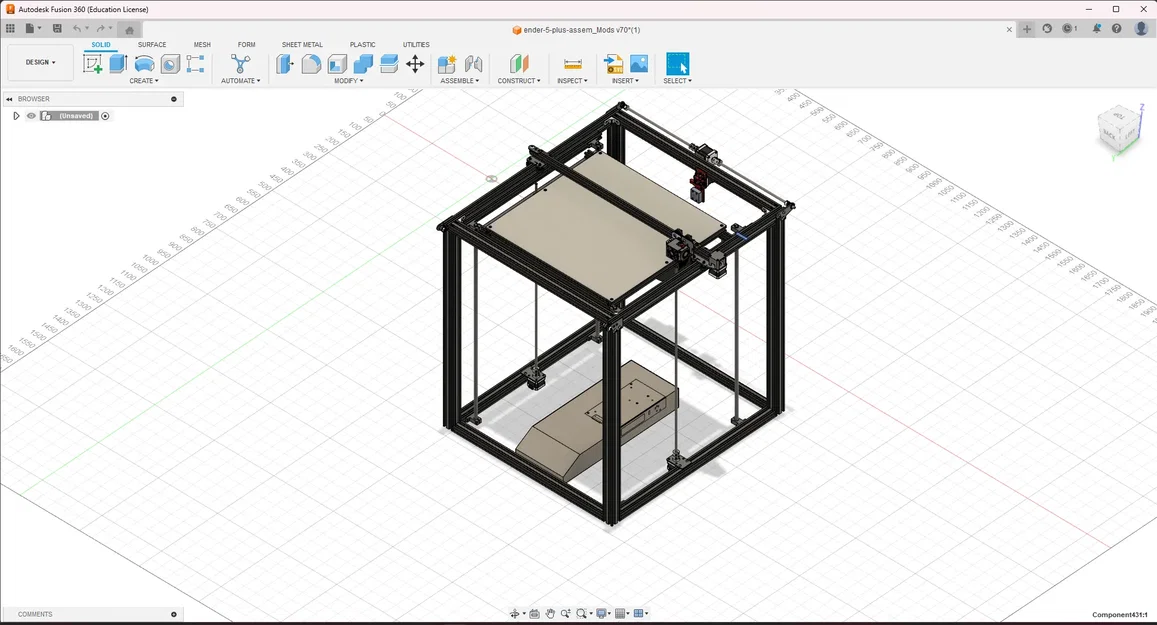This screenshot has width=1157, height=625.
Task: Switch to the Surface tab
Action: 152,45
